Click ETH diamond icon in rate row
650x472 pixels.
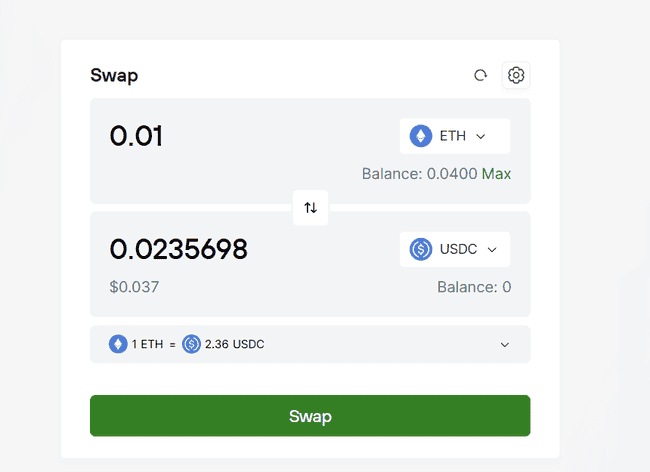point(118,344)
